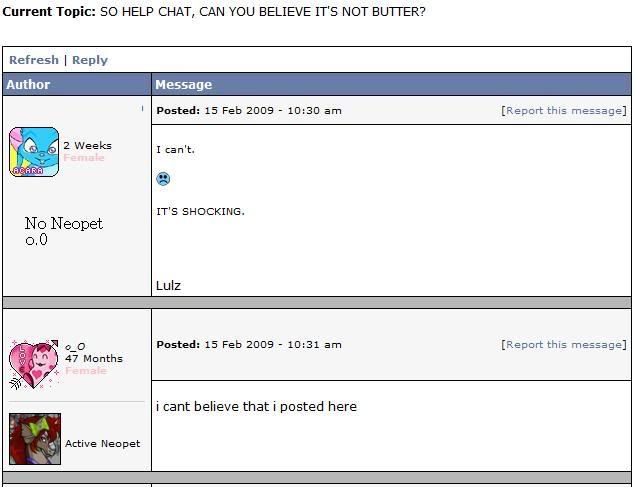
Task: Click the 'Active Neopet' label
Action: pos(103,444)
